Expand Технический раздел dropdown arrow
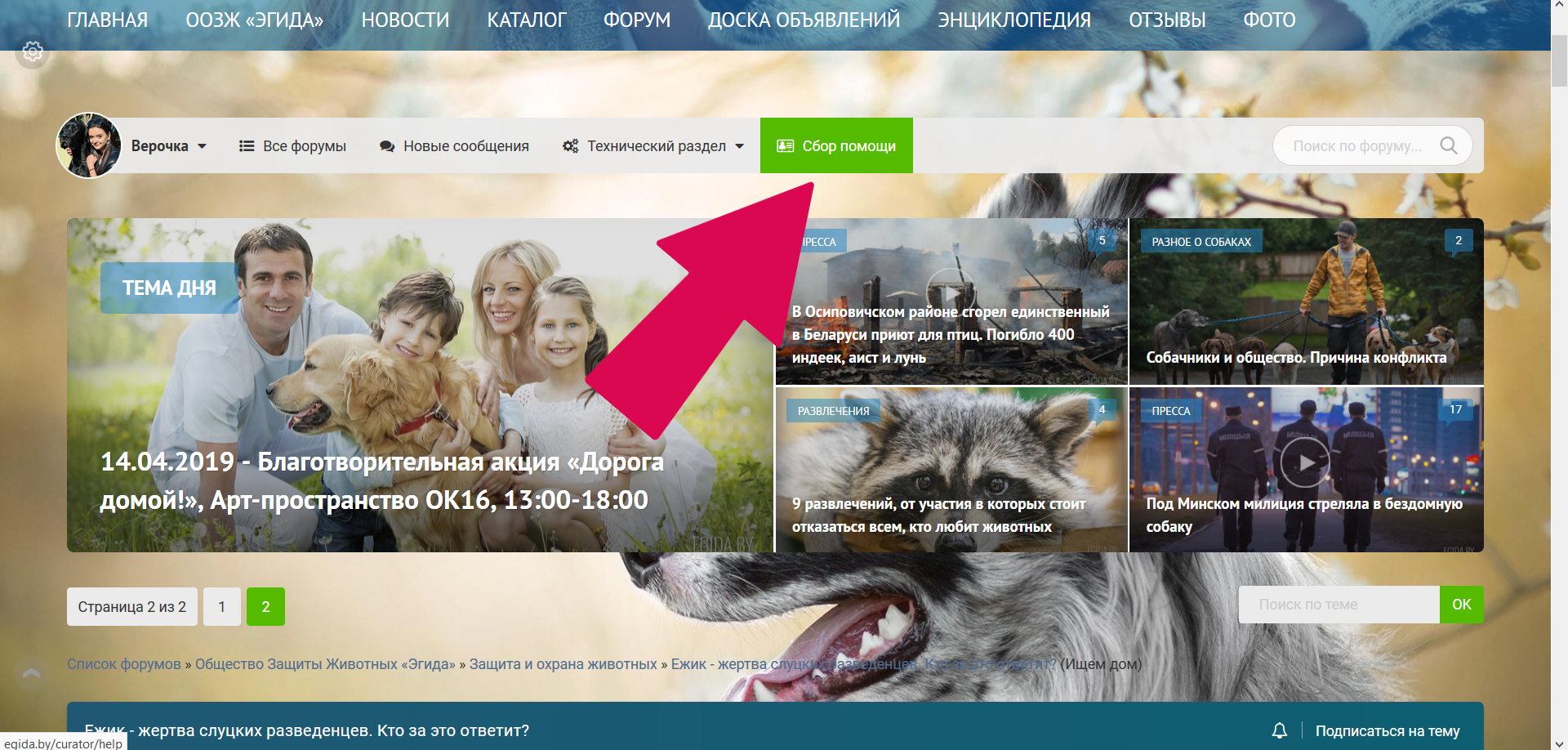This screenshot has height=750, width=1568. (740, 146)
